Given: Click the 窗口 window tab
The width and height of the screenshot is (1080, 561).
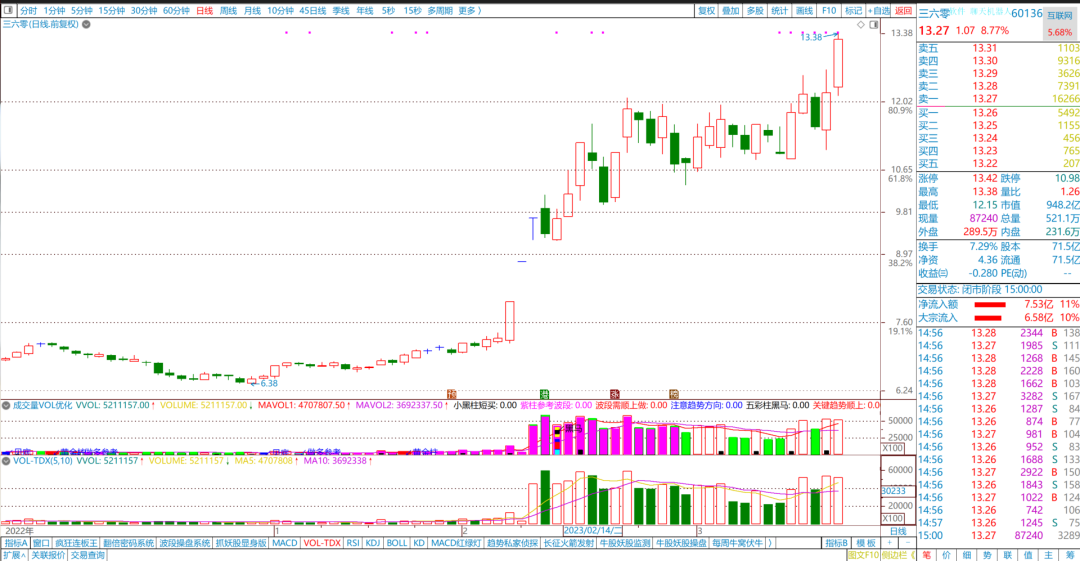Looking at the screenshot, I should tap(41, 543).
